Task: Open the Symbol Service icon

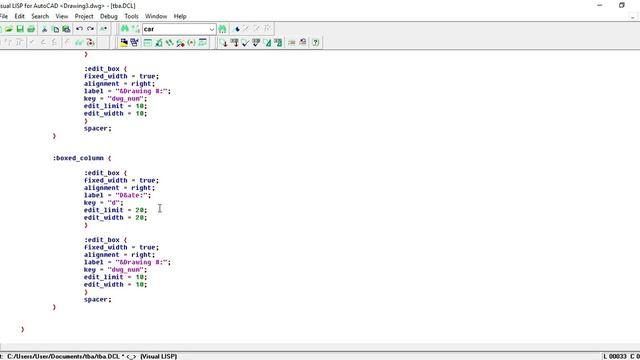Action: [x=180, y=42]
